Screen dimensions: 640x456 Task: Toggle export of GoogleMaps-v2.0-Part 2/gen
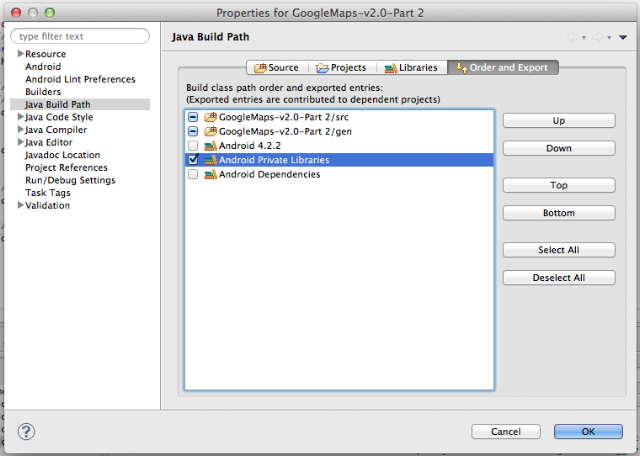(x=193, y=131)
